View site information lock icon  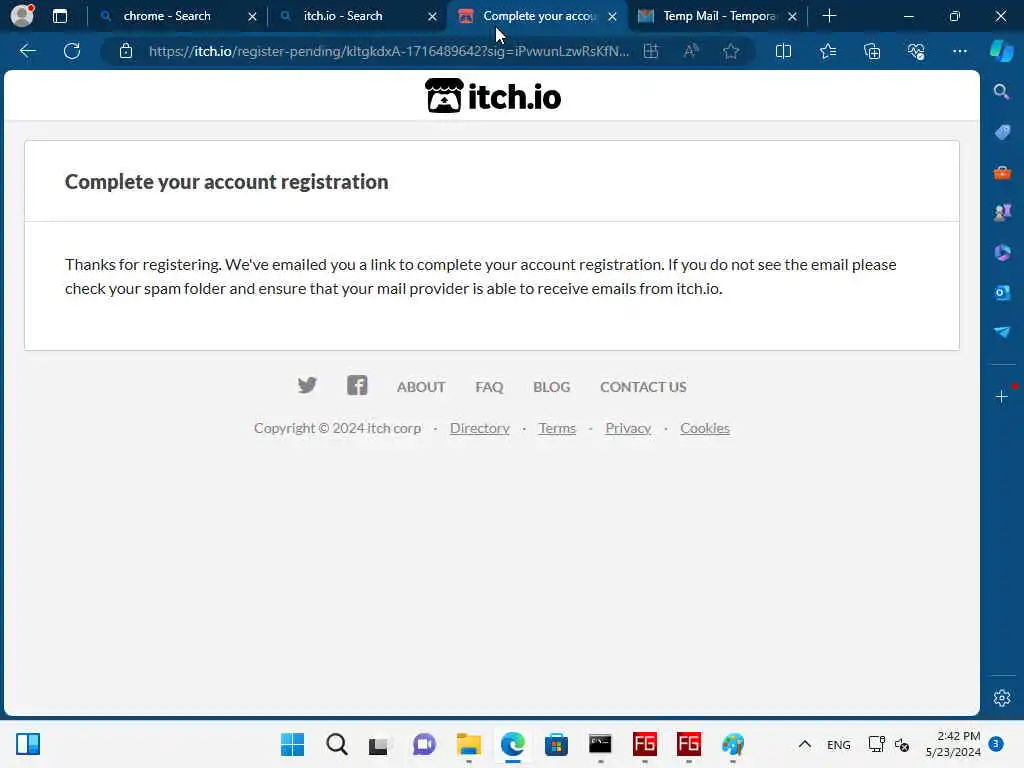[126, 51]
